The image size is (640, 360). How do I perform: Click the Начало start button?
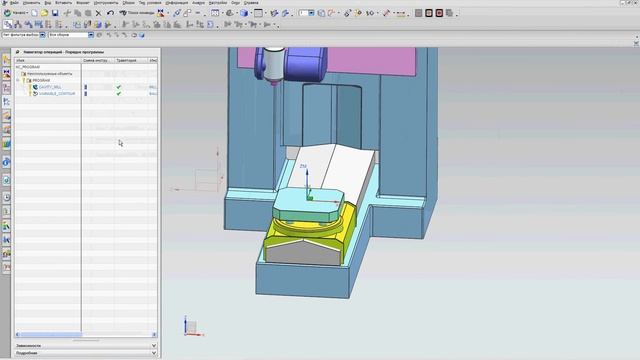coord(15,13)
